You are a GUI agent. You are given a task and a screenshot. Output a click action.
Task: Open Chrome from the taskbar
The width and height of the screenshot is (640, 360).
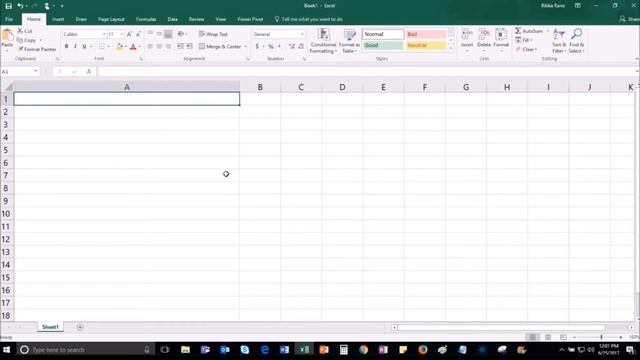(x=363, y=350)
